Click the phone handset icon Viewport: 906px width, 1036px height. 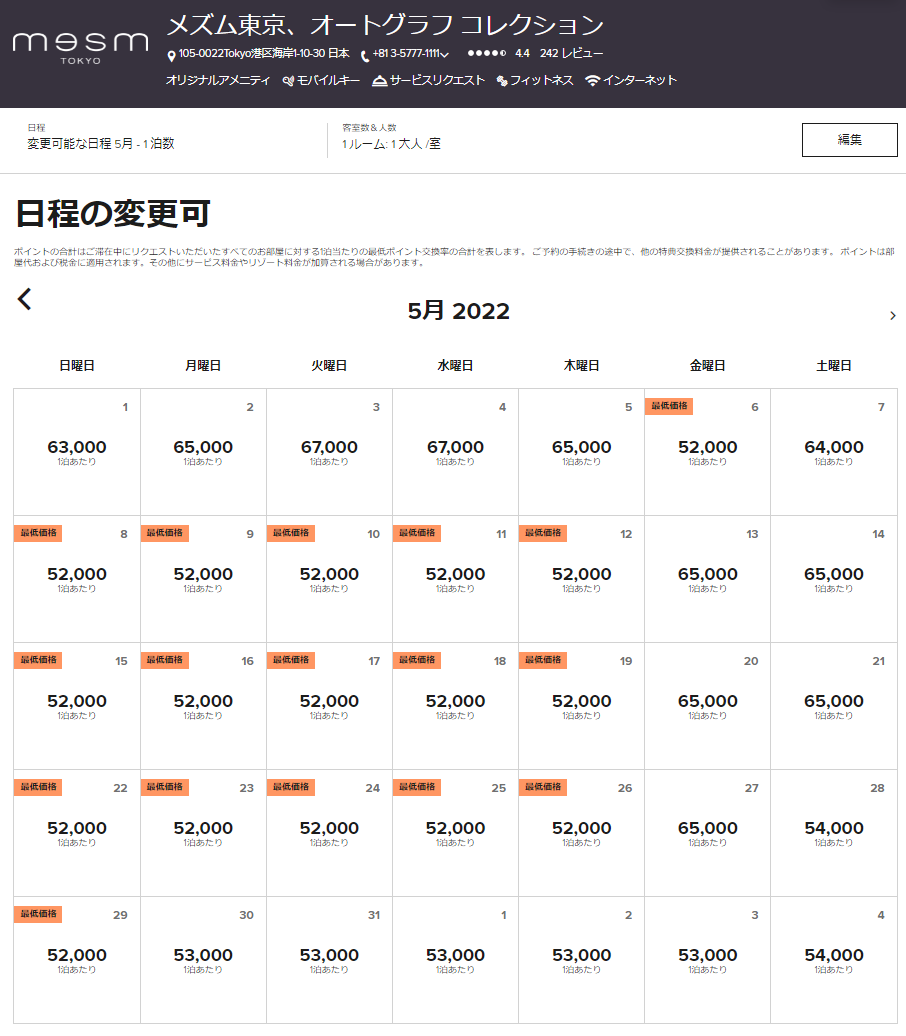[x=365, y=55]
